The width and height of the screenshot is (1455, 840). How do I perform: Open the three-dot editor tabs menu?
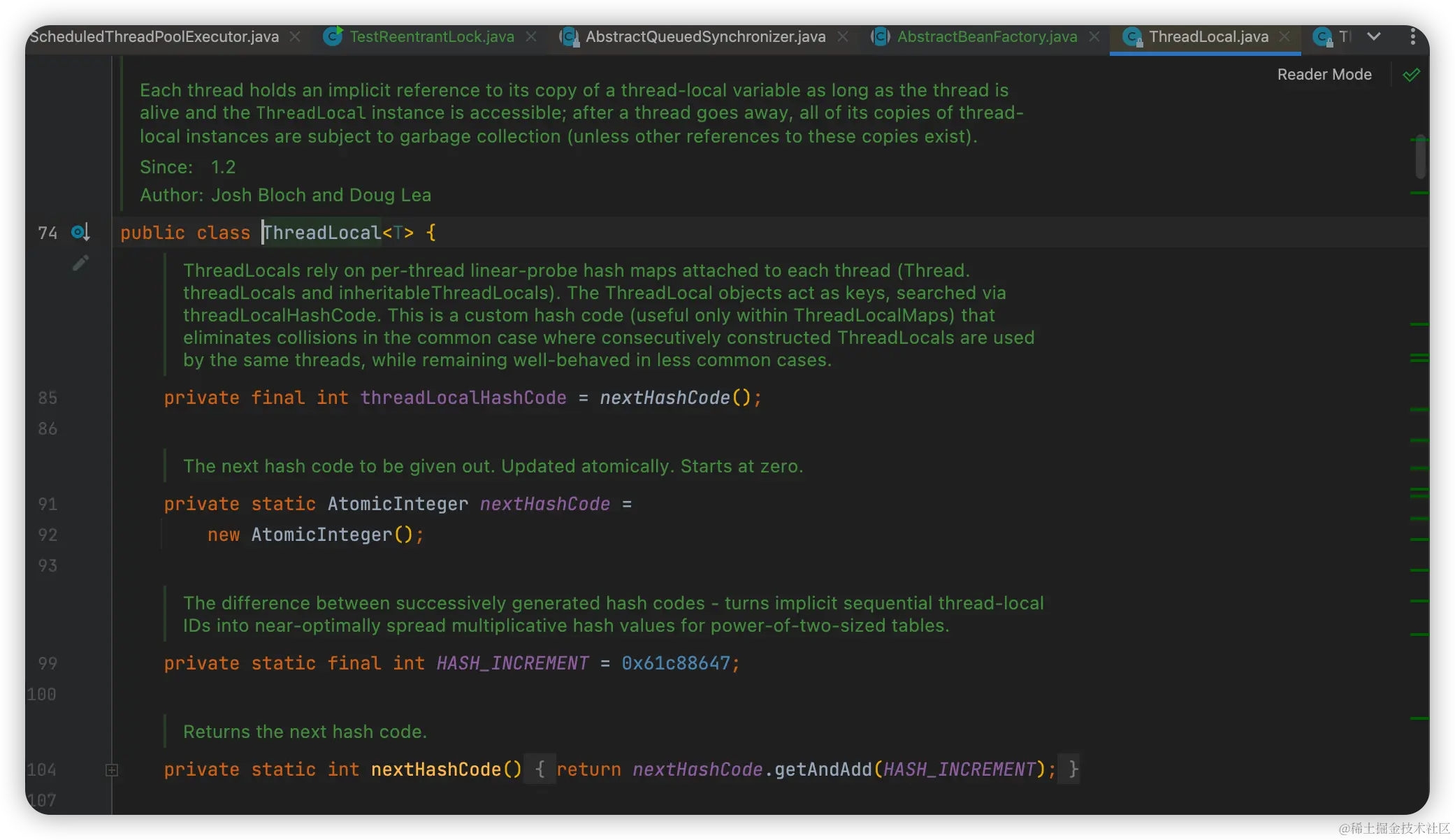click(1412, 36)
